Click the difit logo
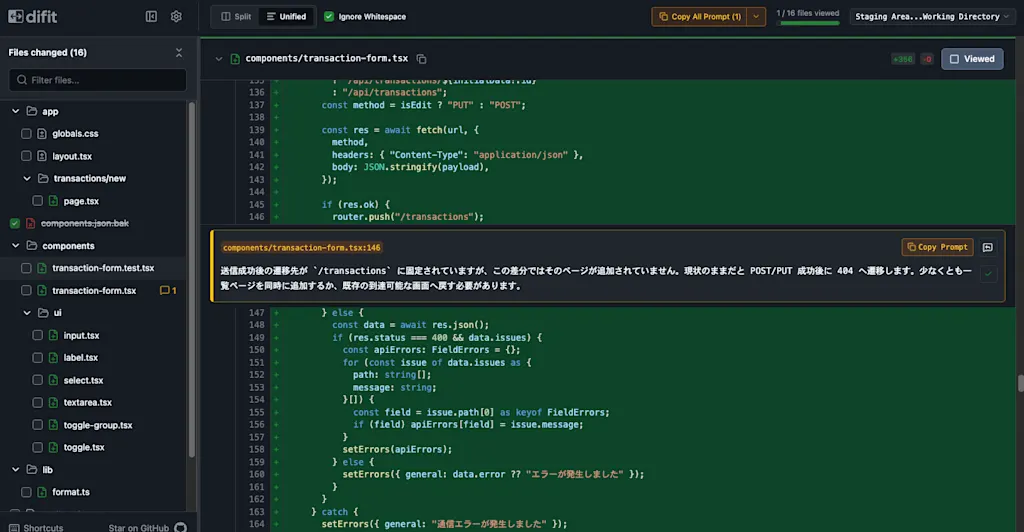The image size is (1024, 532). (x=33, y=16)
